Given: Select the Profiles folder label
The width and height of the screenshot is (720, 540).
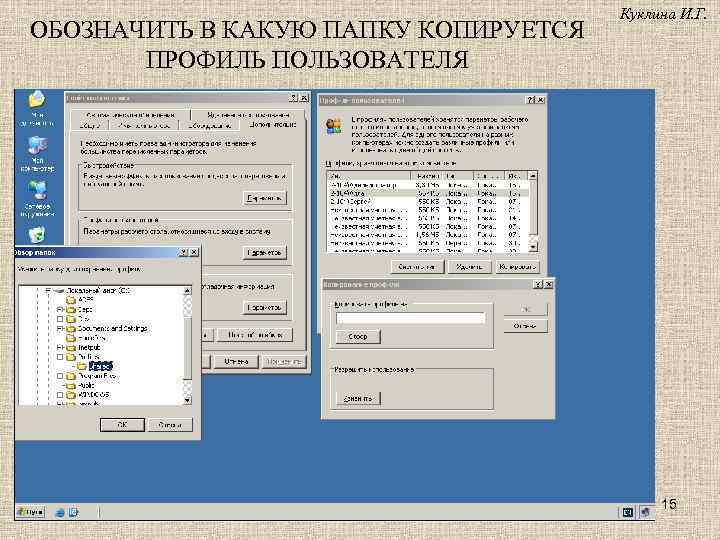Looking at the screenshot, I should point(89,357).
